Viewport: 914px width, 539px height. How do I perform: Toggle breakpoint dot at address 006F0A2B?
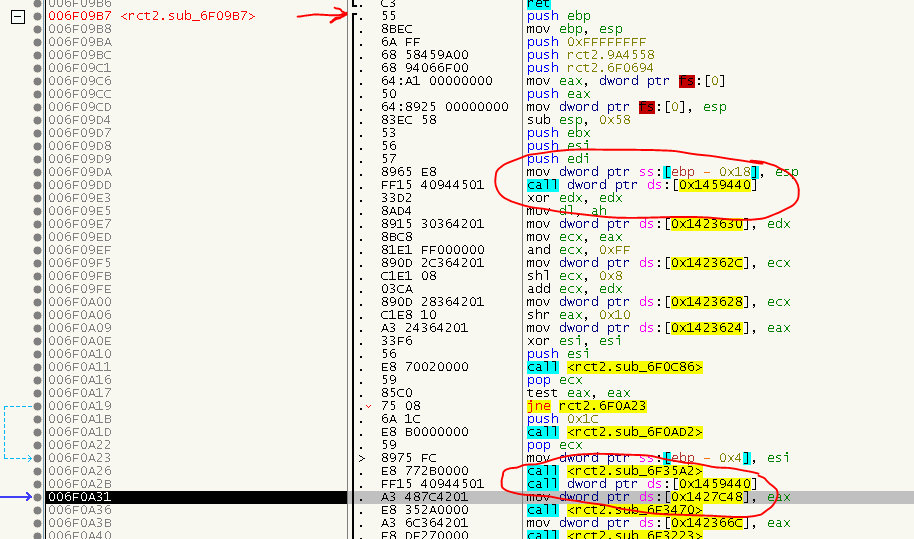(38, 484)
